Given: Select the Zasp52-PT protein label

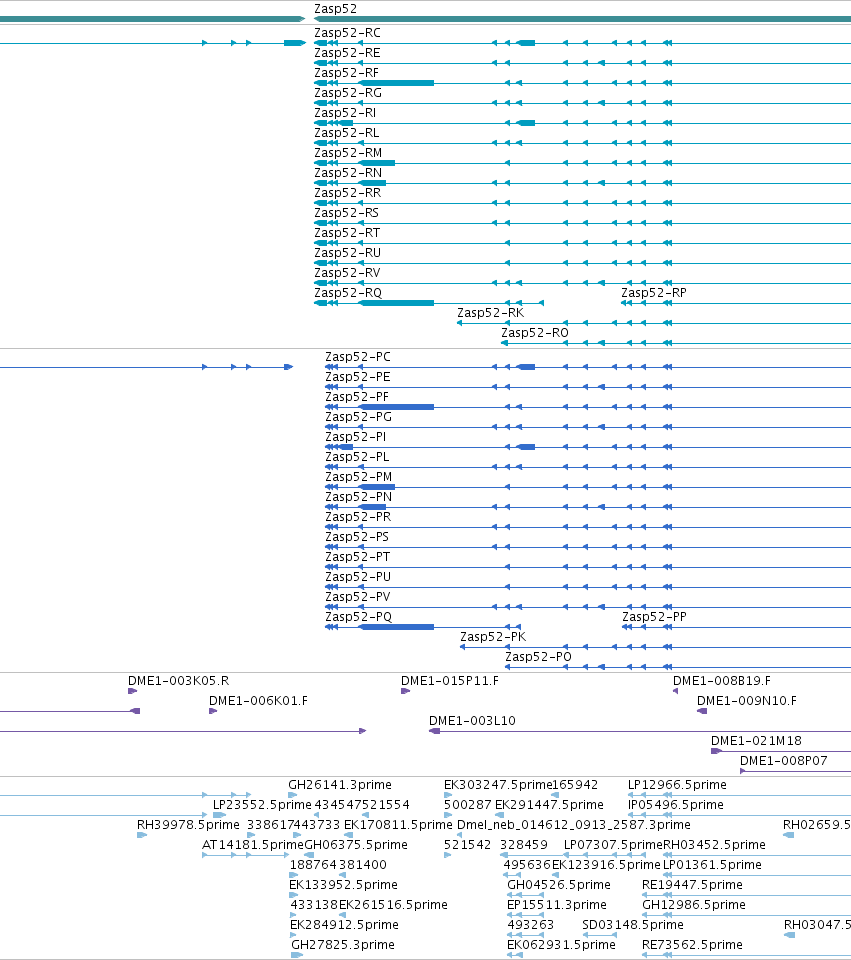Looking at the screenshot, I should click(x=358, y=557).
